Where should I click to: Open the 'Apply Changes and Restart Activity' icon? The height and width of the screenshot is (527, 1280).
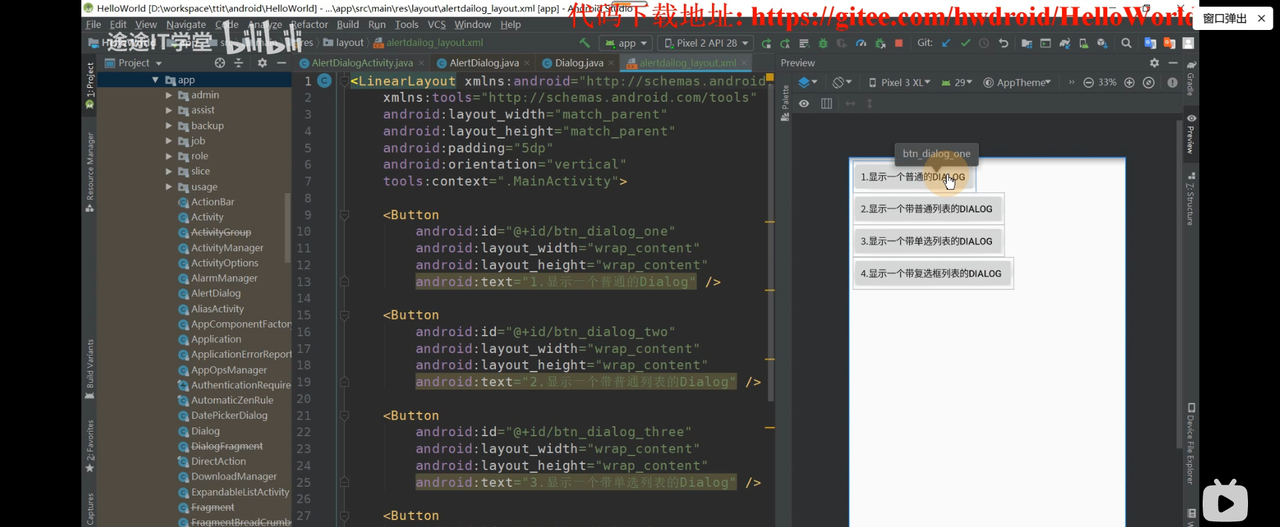pos(784,43)
